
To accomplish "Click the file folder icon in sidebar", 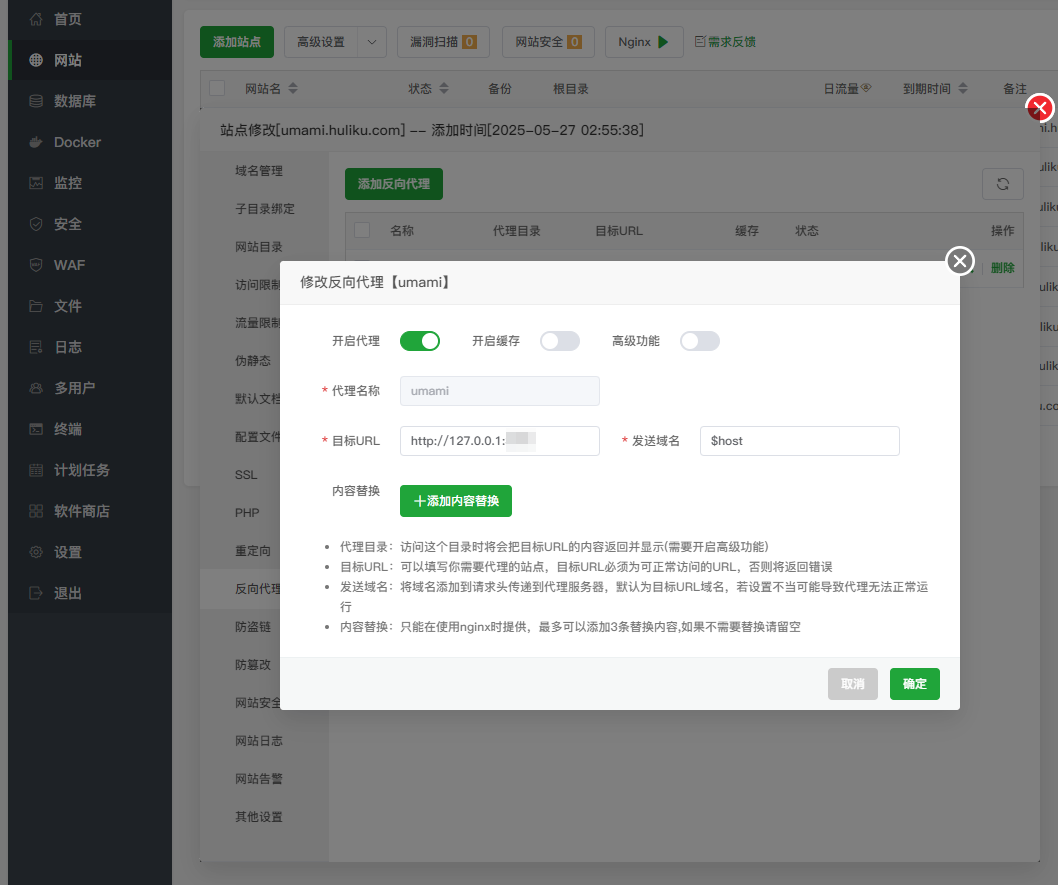I will [x=36, y=306].
